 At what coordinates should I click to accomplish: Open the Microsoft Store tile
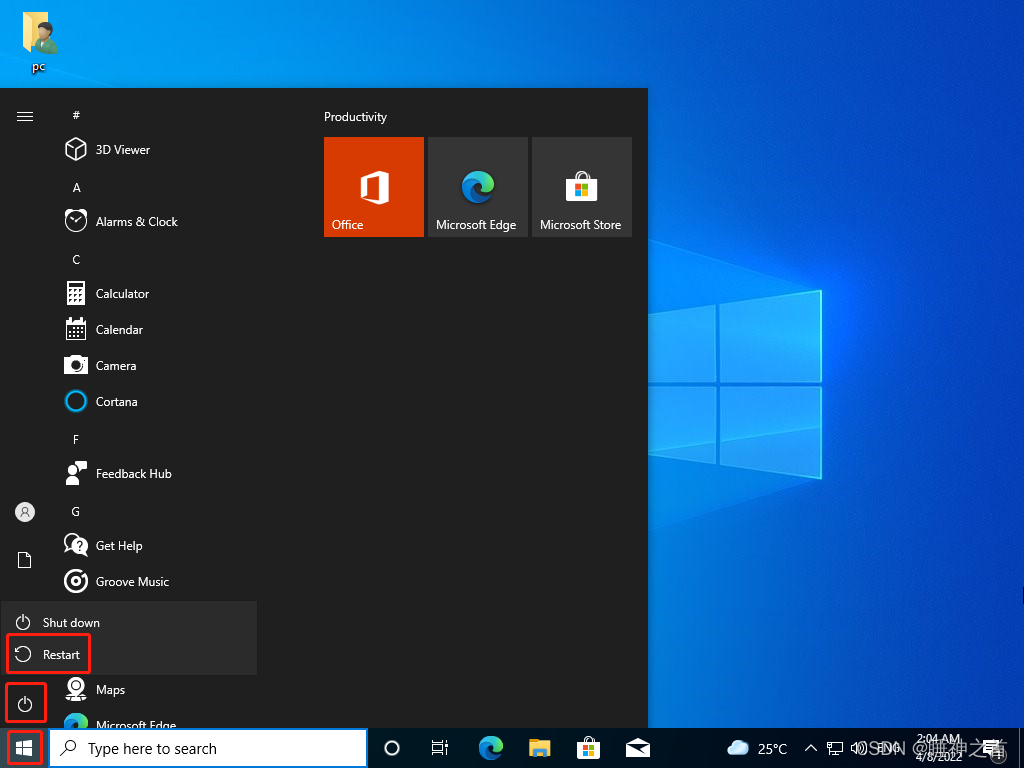tap(582, 187)
